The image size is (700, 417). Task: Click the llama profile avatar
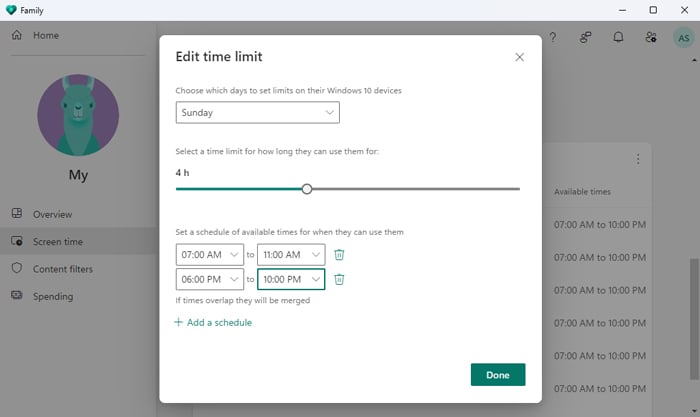pos(78,115)
